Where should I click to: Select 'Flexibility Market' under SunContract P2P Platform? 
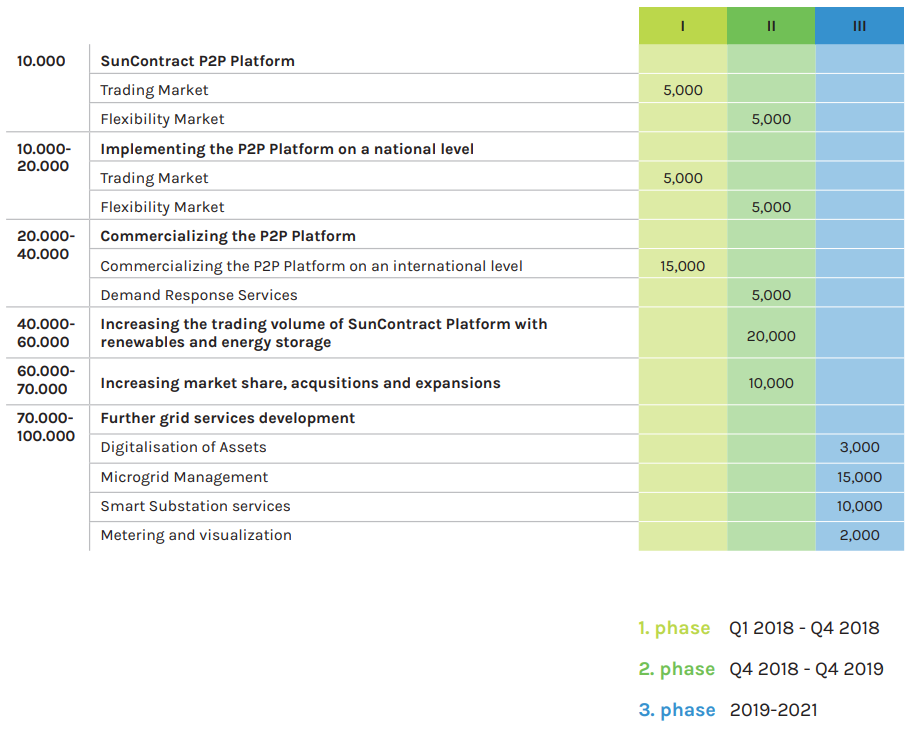(162, 119)
